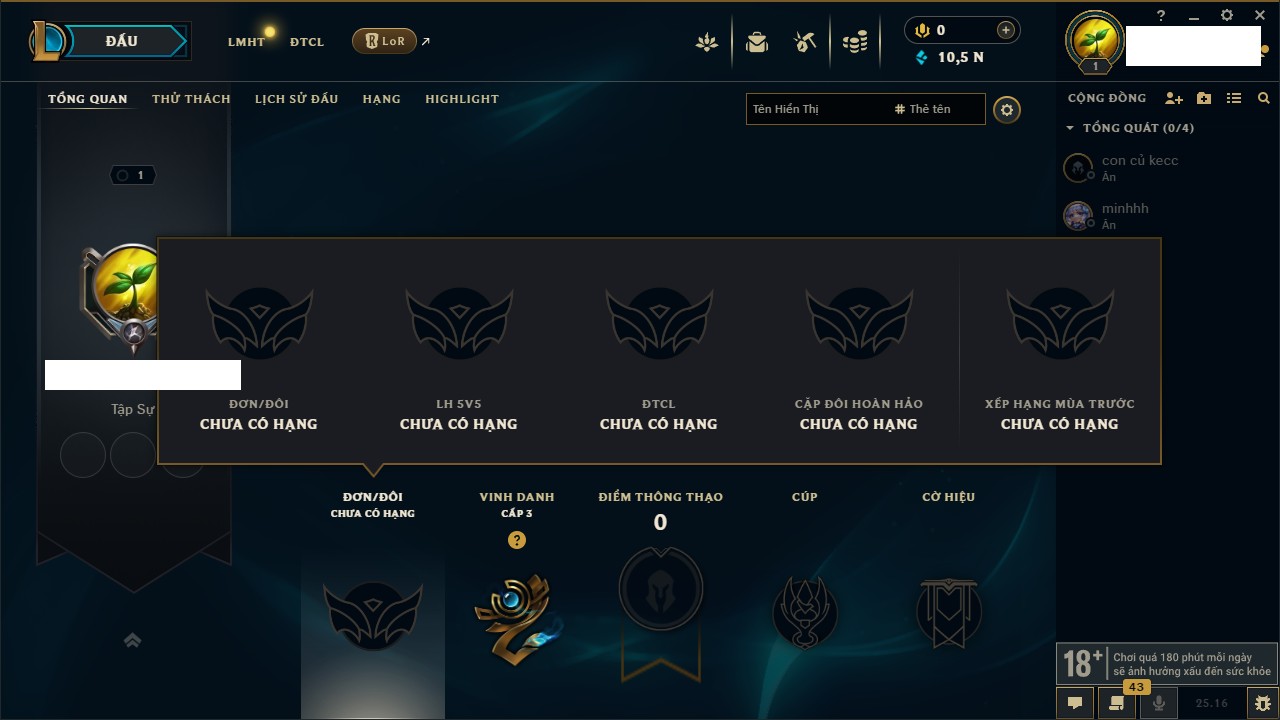
Task: Click the add friend icon
Action: (x=1174, y=98)
